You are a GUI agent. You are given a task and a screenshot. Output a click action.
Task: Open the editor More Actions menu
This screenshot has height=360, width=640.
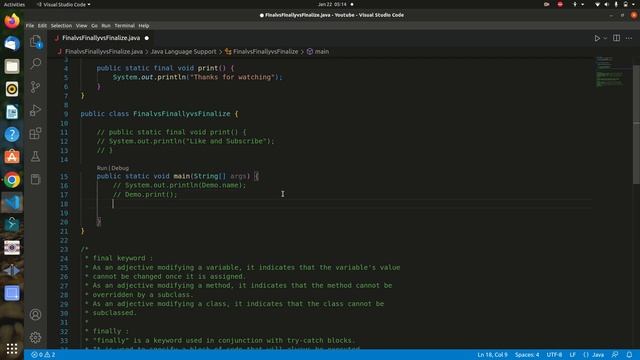pos(629,38)
